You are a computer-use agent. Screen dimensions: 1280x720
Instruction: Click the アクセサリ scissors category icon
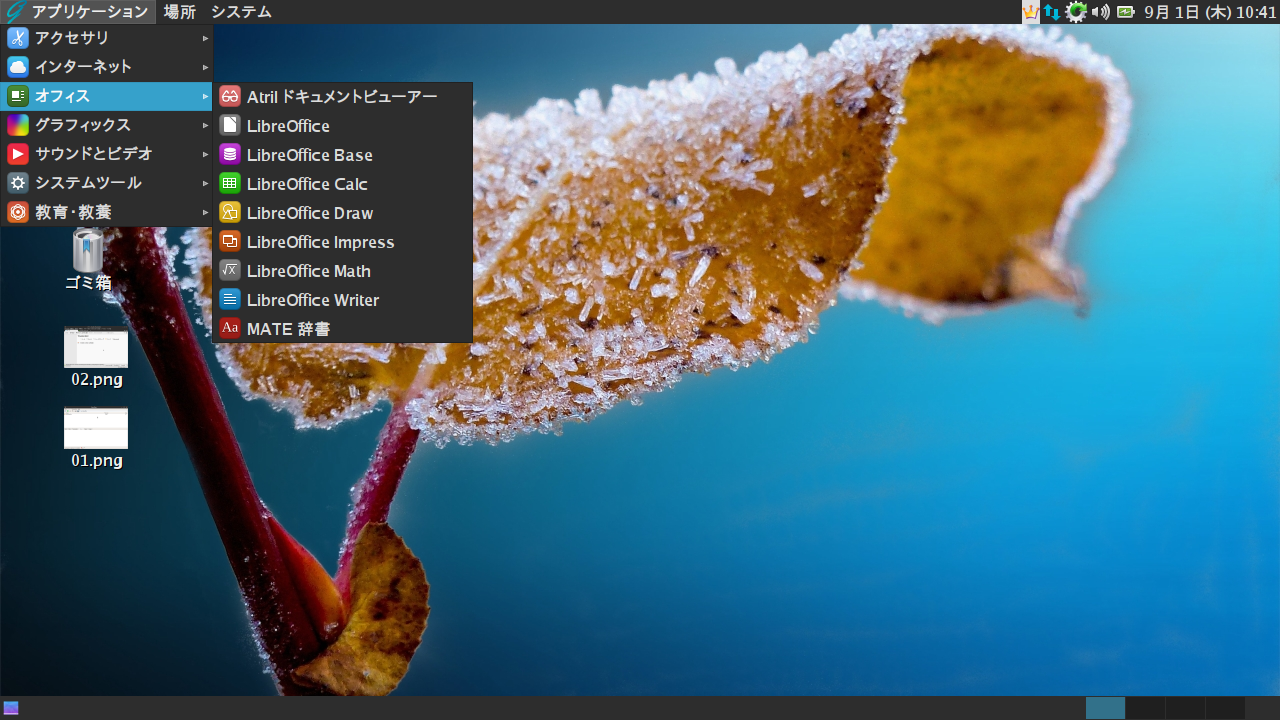click(18, 38)
